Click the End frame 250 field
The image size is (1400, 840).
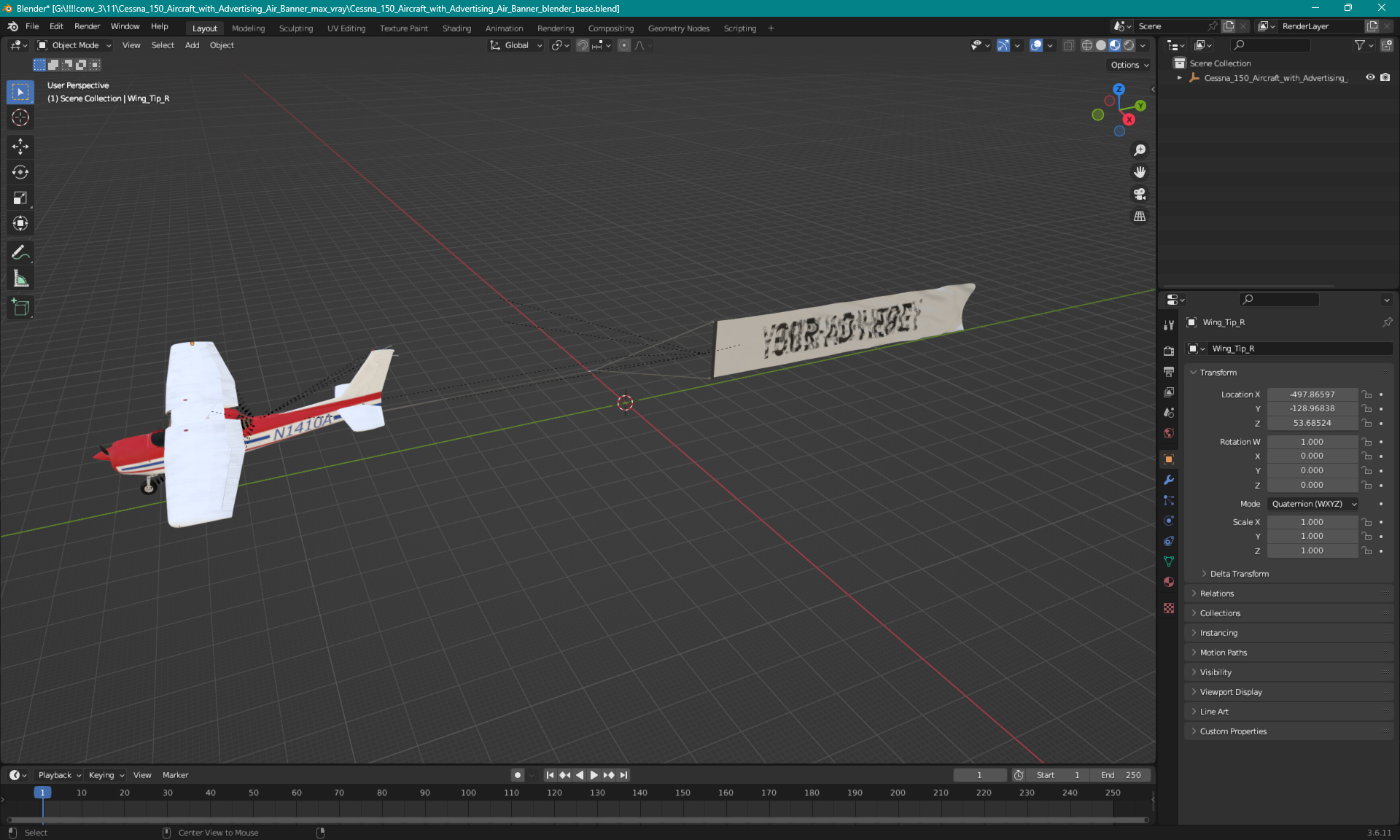1121,775
